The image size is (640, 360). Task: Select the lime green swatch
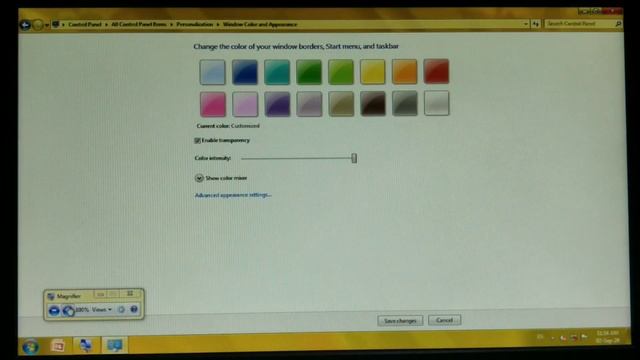click(341, 72)
